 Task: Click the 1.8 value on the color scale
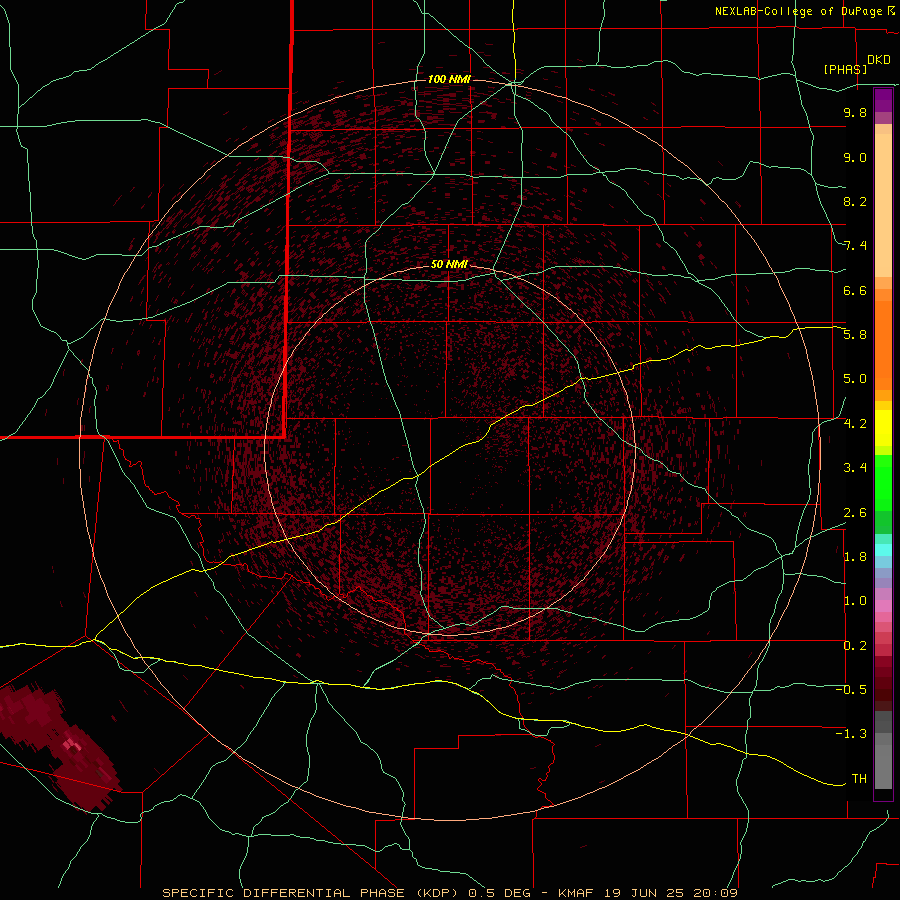pyautogui.click(x=855, y=557)
